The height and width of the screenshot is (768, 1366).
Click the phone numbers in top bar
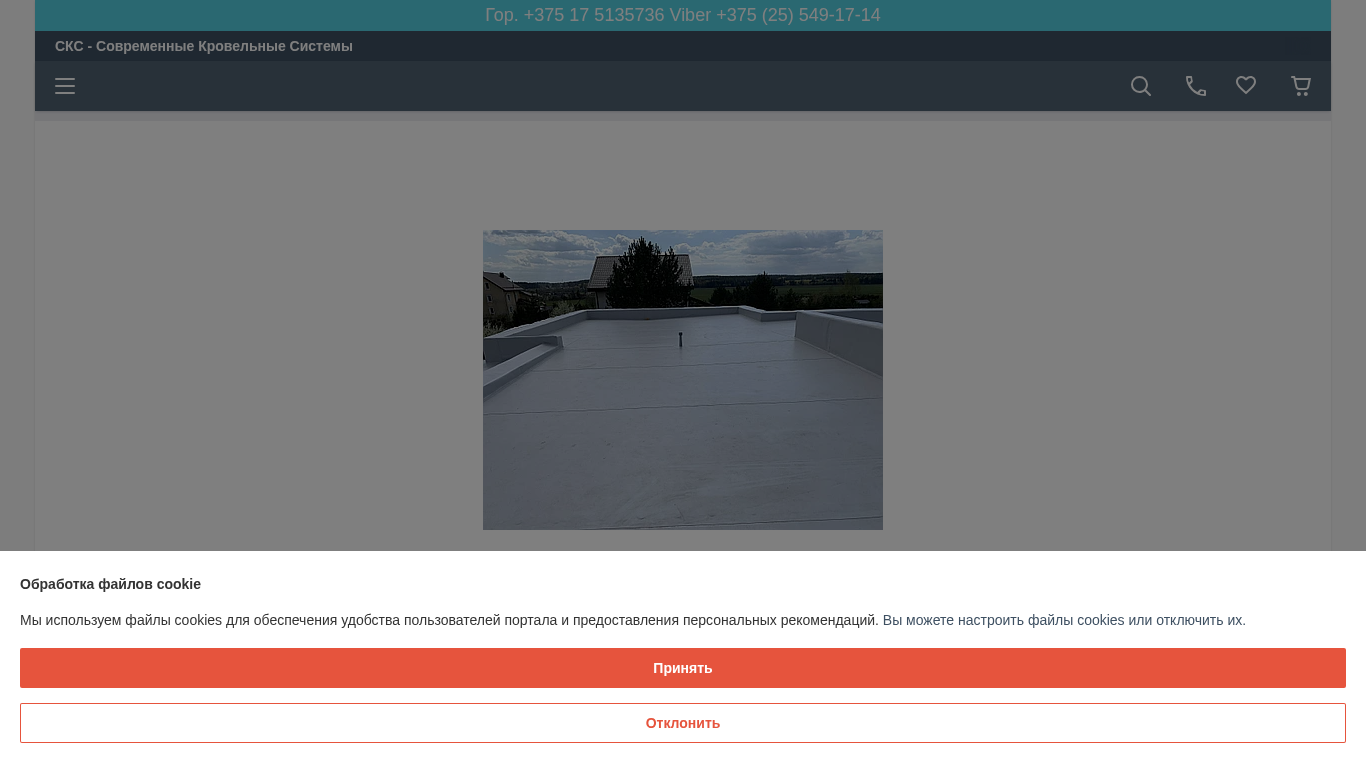[x=683, y=15]
